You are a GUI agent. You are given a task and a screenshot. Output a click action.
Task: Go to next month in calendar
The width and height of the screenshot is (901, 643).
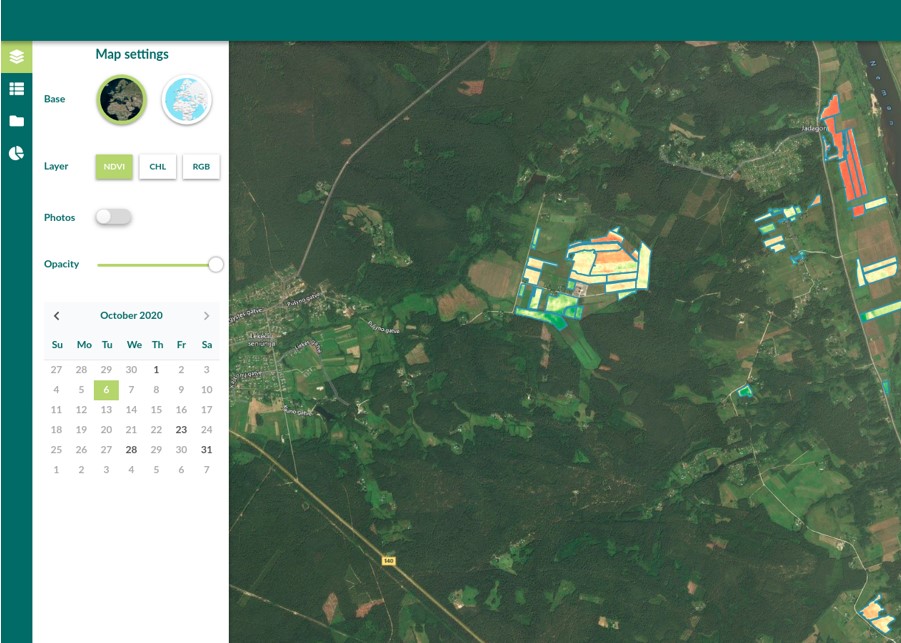coord(206,316)
